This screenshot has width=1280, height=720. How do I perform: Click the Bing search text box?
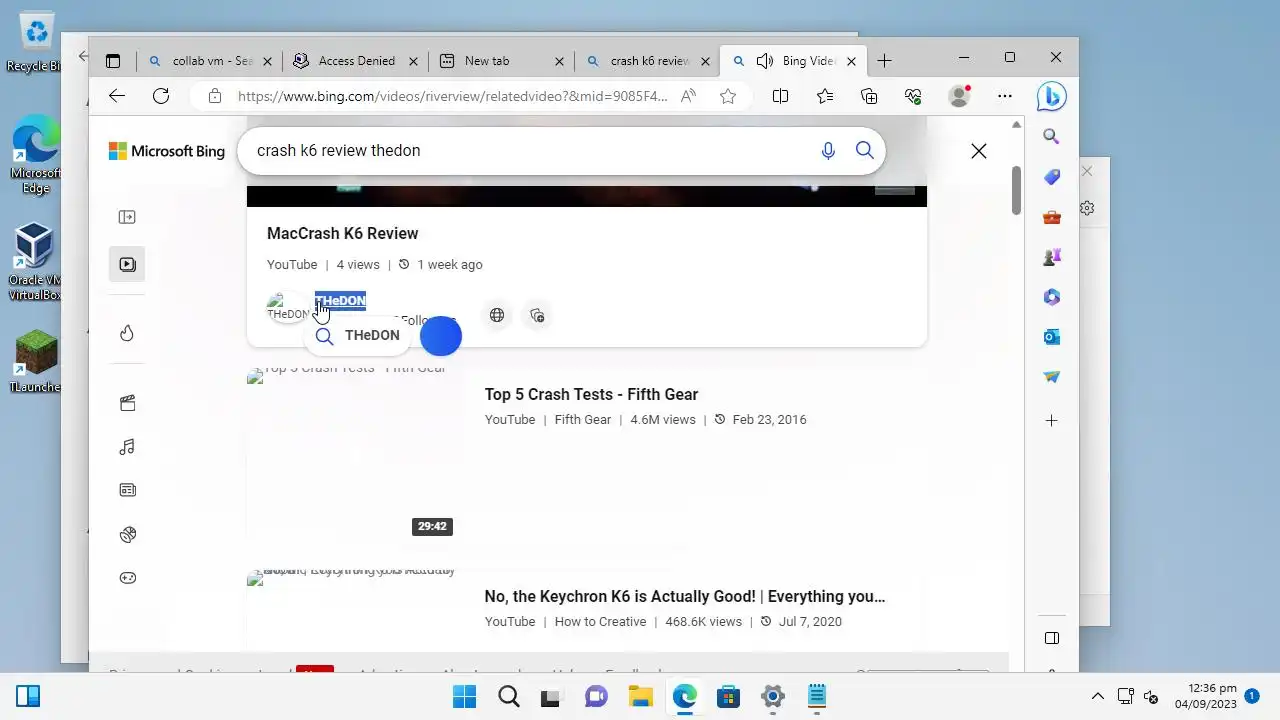tap(530, 151)
